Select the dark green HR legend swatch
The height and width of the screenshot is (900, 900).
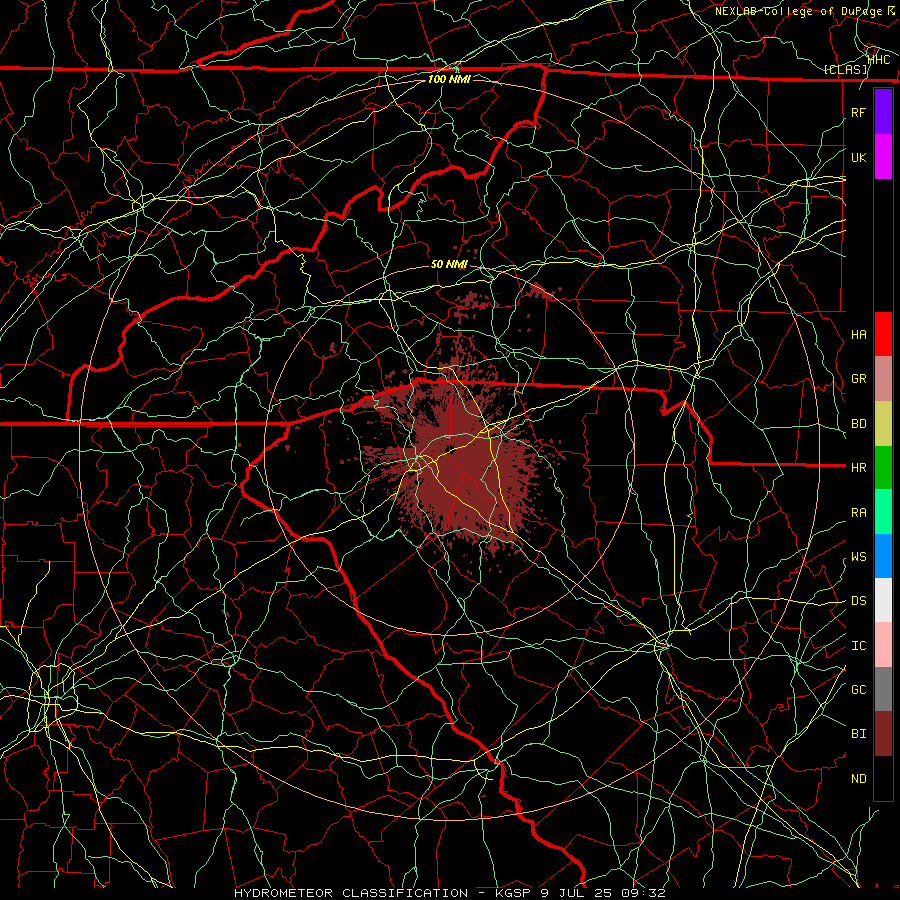tap(883, 468)
